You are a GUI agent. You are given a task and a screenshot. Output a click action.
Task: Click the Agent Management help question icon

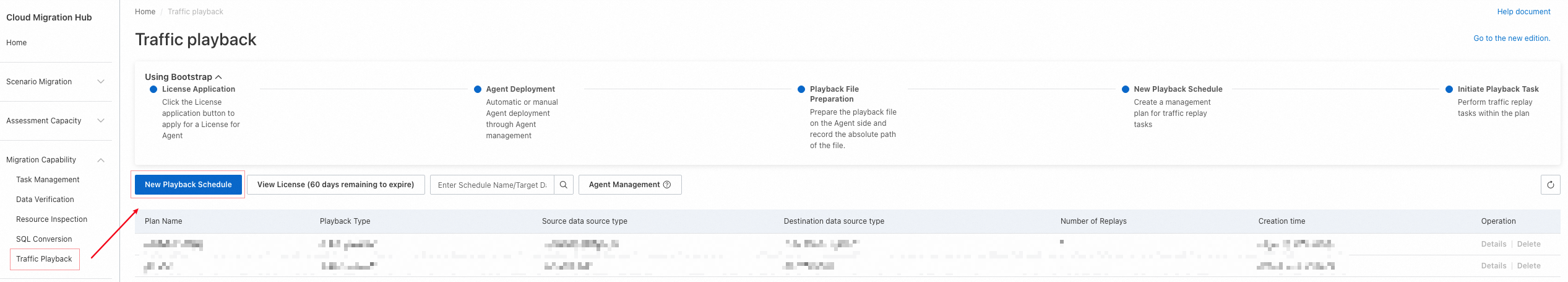click(667, 185)
